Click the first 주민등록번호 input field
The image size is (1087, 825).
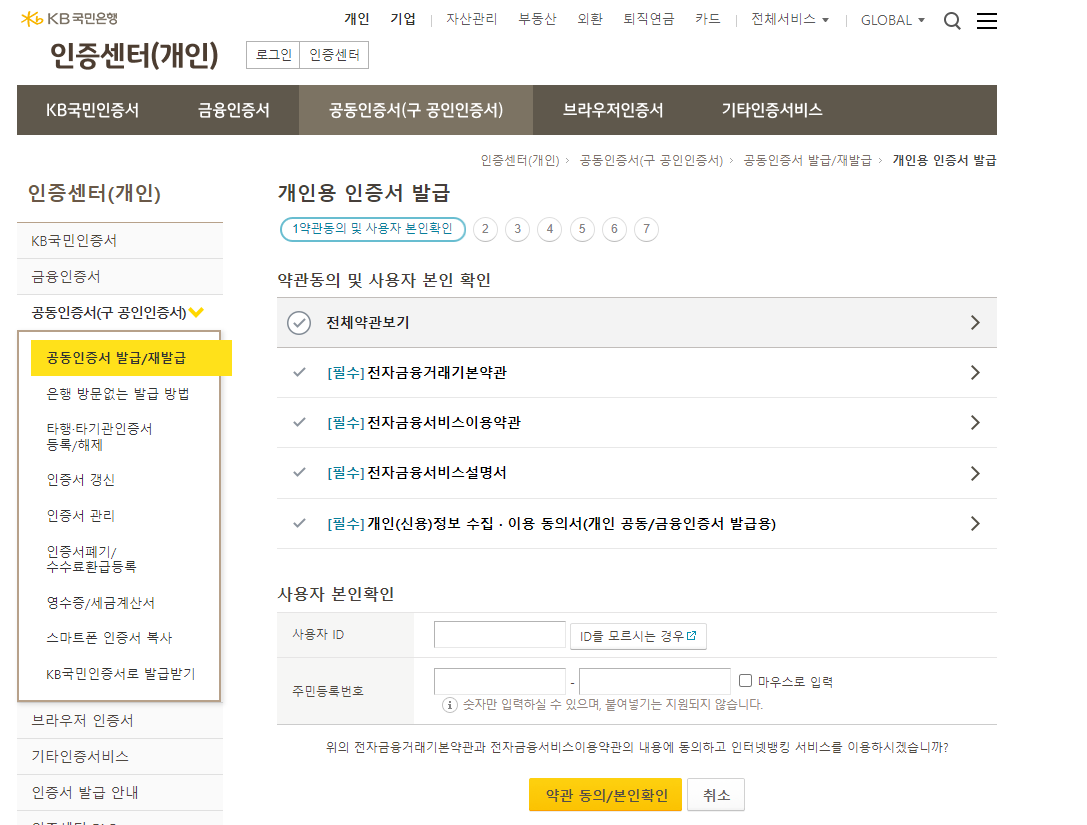tap(500, 681)
